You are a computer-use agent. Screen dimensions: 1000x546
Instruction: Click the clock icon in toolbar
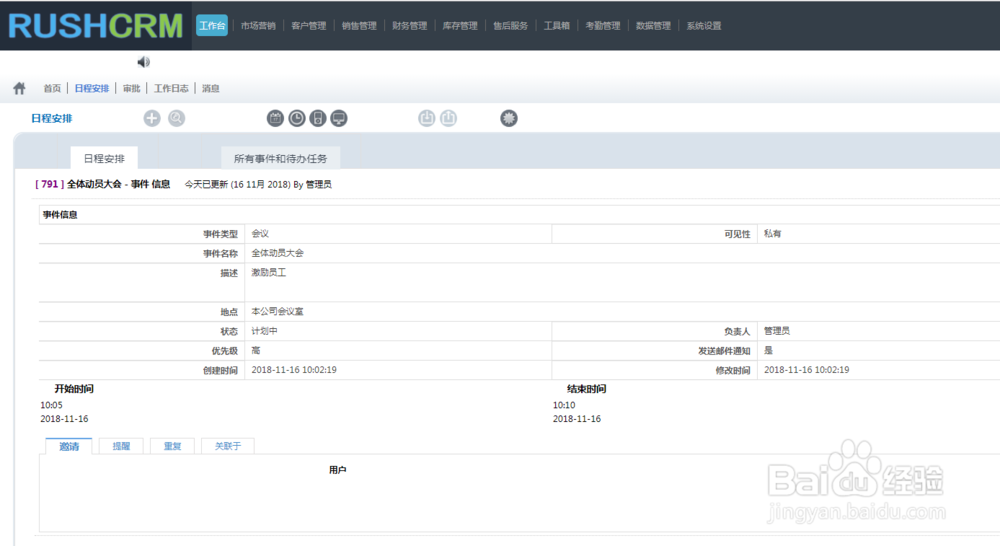pyautogui.click(x=297, y=118)
